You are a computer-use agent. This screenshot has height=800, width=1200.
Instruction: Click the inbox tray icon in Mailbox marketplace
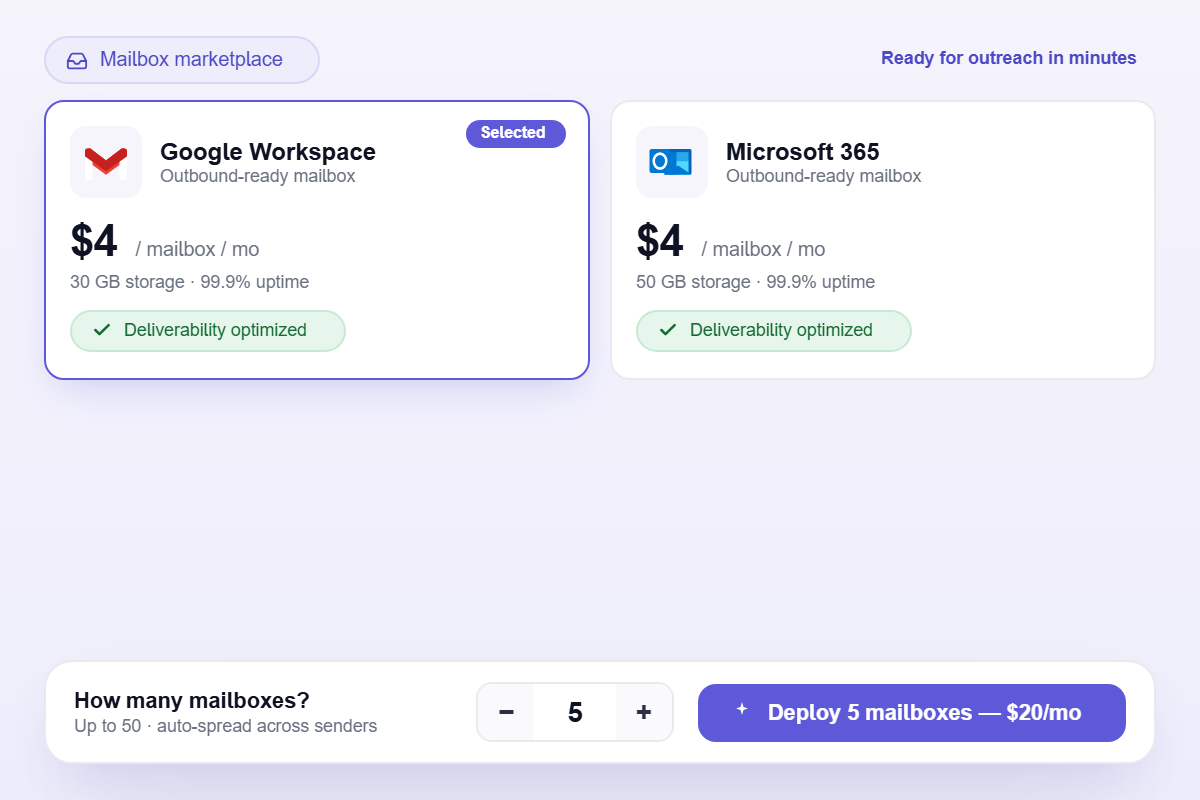77,60
